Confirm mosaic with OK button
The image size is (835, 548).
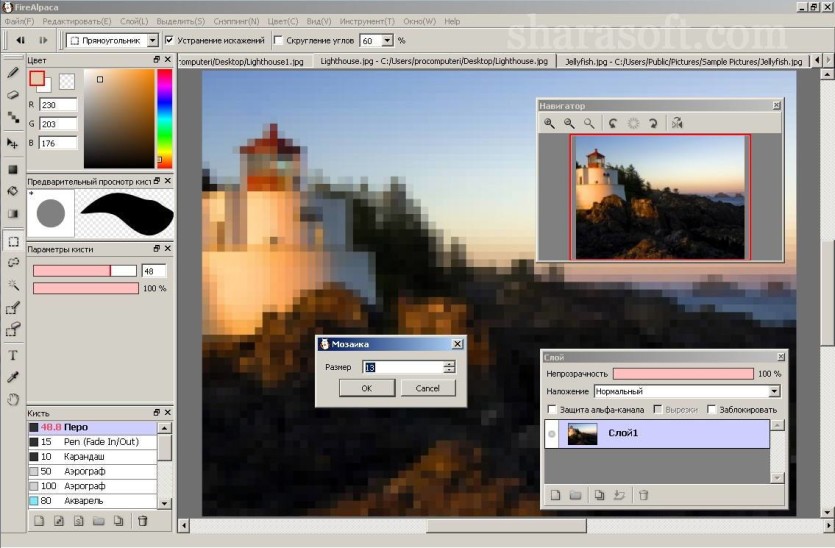pos(367,388)
